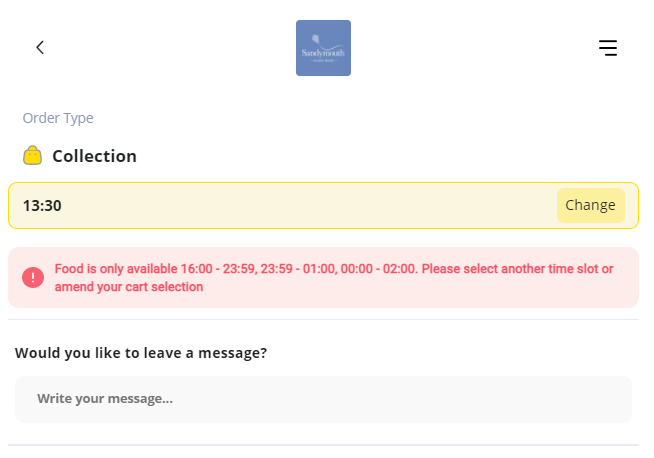Select the Collection order type heading
This screenshot has height=458, width=654.
pyautogui.click(x=94, y=156)
